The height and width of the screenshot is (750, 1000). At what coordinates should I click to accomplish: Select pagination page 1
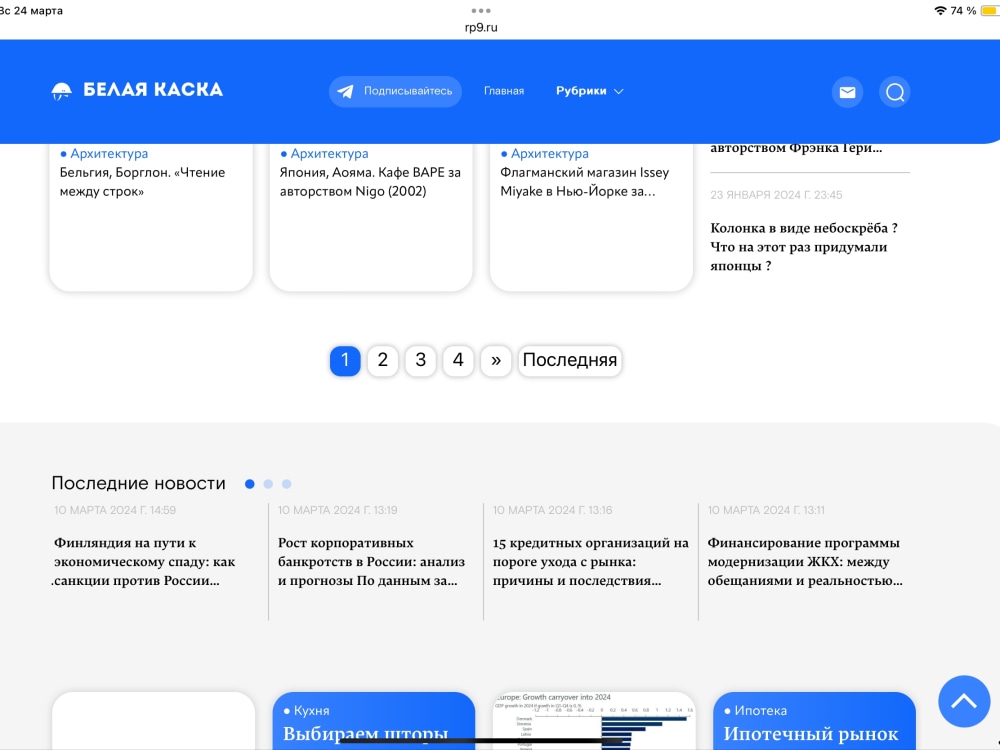point(345,360)
